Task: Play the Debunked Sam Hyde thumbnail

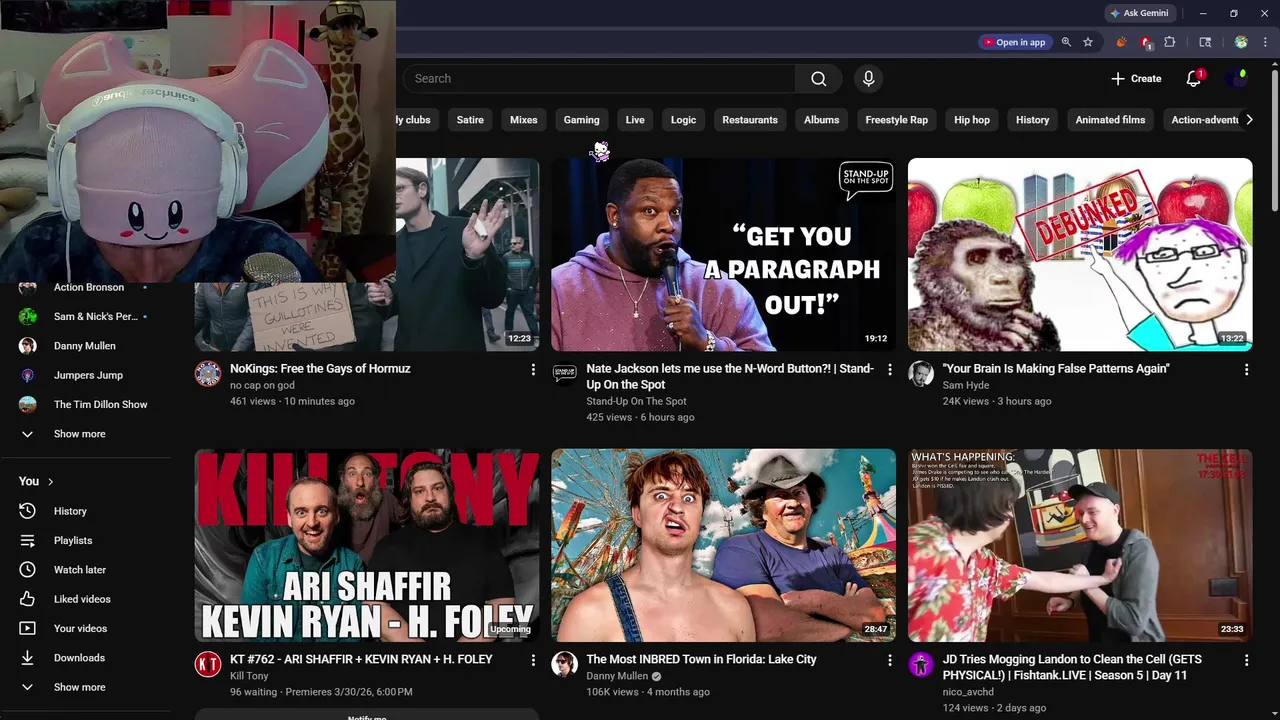Action: pos(1080,254)
